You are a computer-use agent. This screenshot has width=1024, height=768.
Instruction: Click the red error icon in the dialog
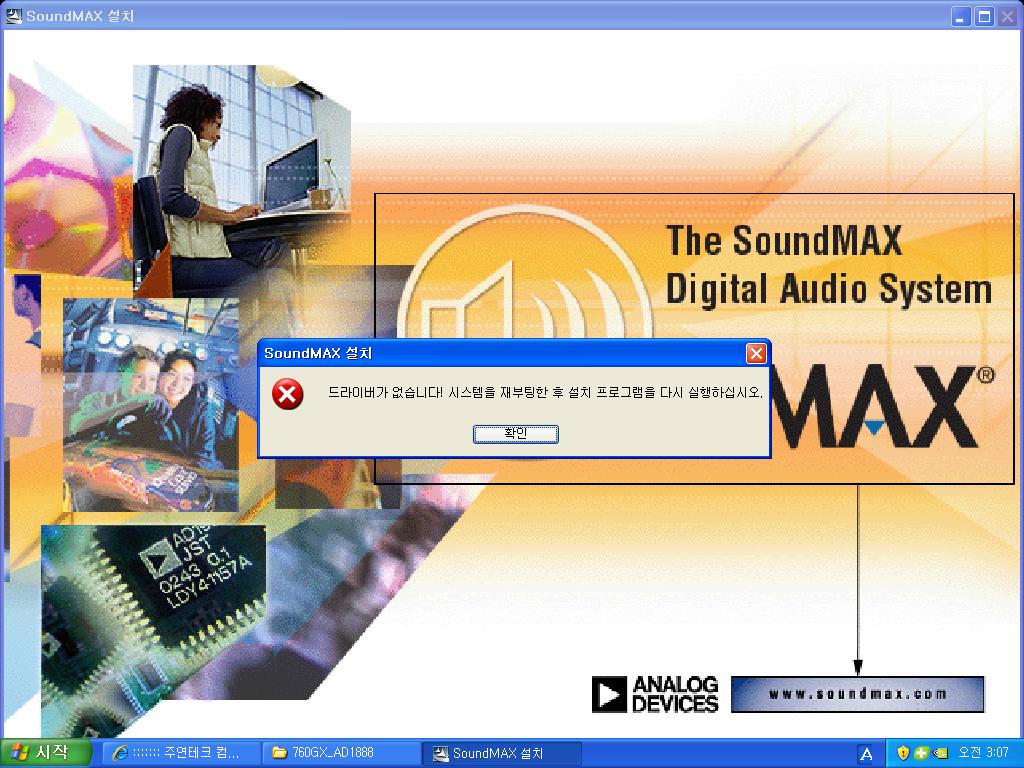(288, 395)
